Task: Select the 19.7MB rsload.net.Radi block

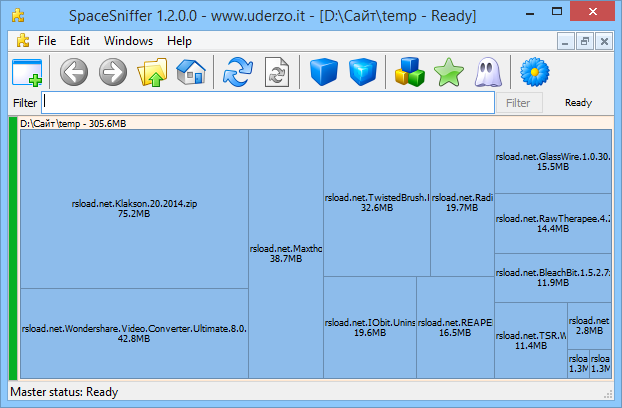Action: (463, 203)
